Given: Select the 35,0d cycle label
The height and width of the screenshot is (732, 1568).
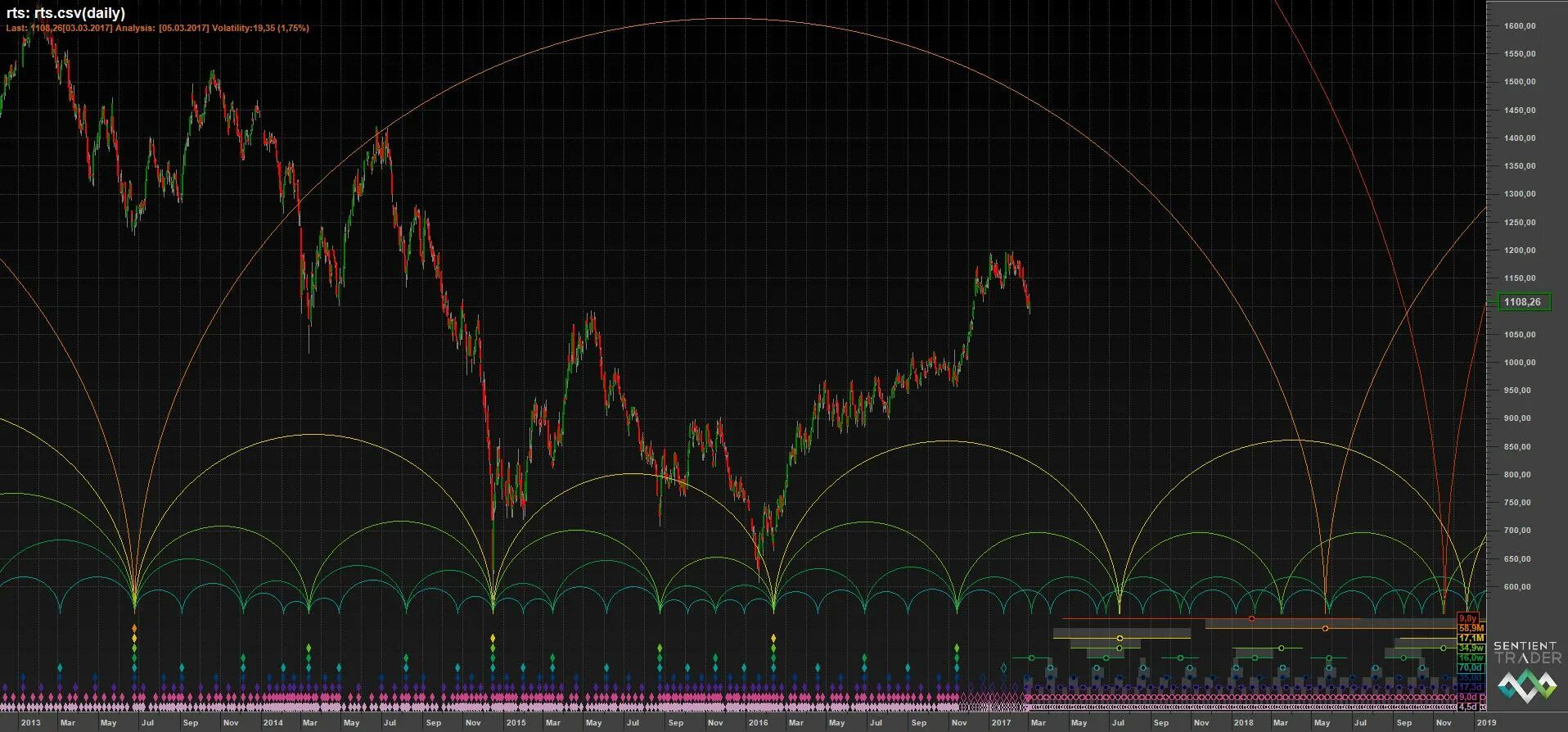Looking at the screenshot, I should (1471, 678).
